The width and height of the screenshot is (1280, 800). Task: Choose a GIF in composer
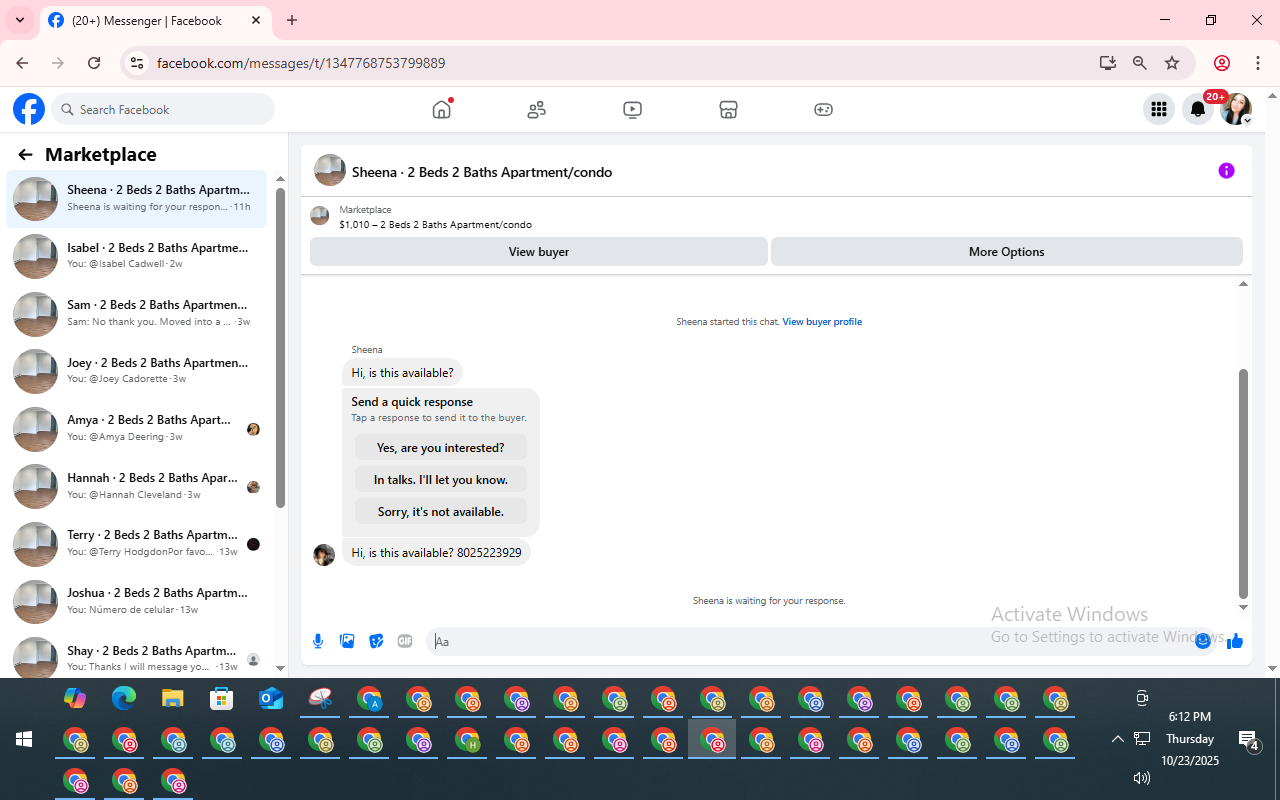405,641
